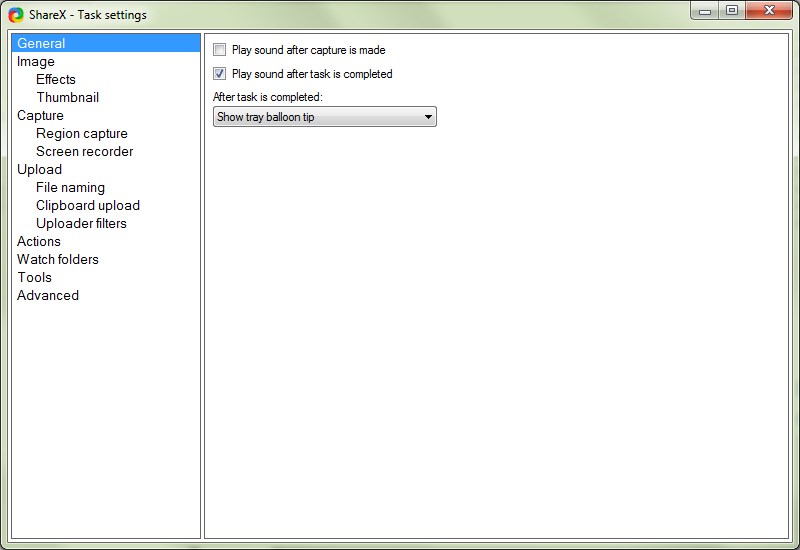
Task: Select the Upload section
Action: 39,169
